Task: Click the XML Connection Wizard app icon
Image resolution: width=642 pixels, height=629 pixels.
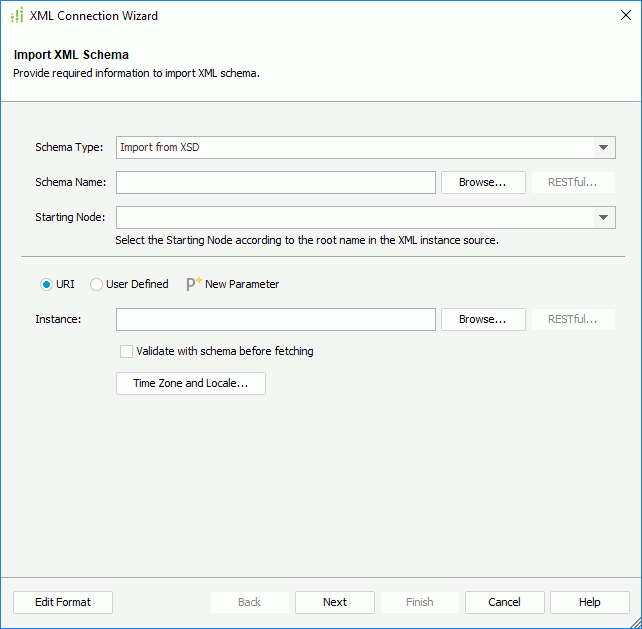Action: click(x=17, y=16)
